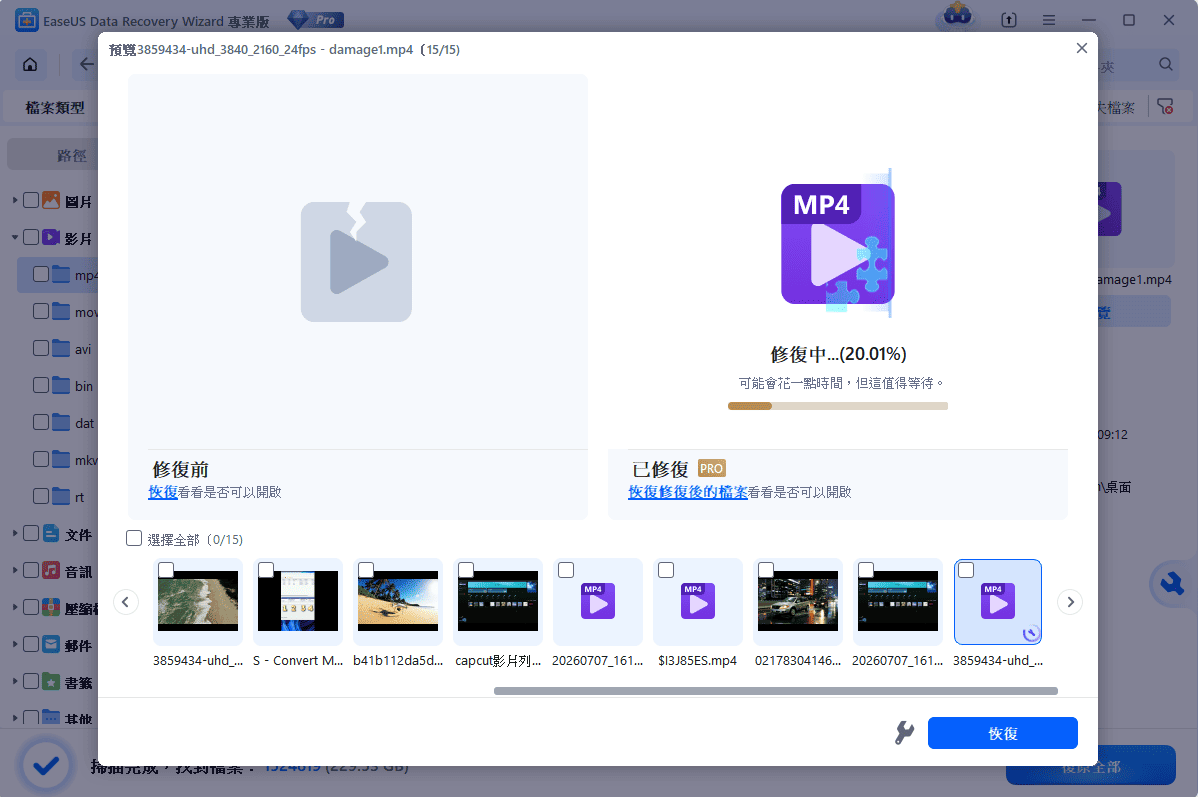This screenshot has width=1198, height=797.
Task: Click the home icon in the toolbar
Action: [31, 65]
